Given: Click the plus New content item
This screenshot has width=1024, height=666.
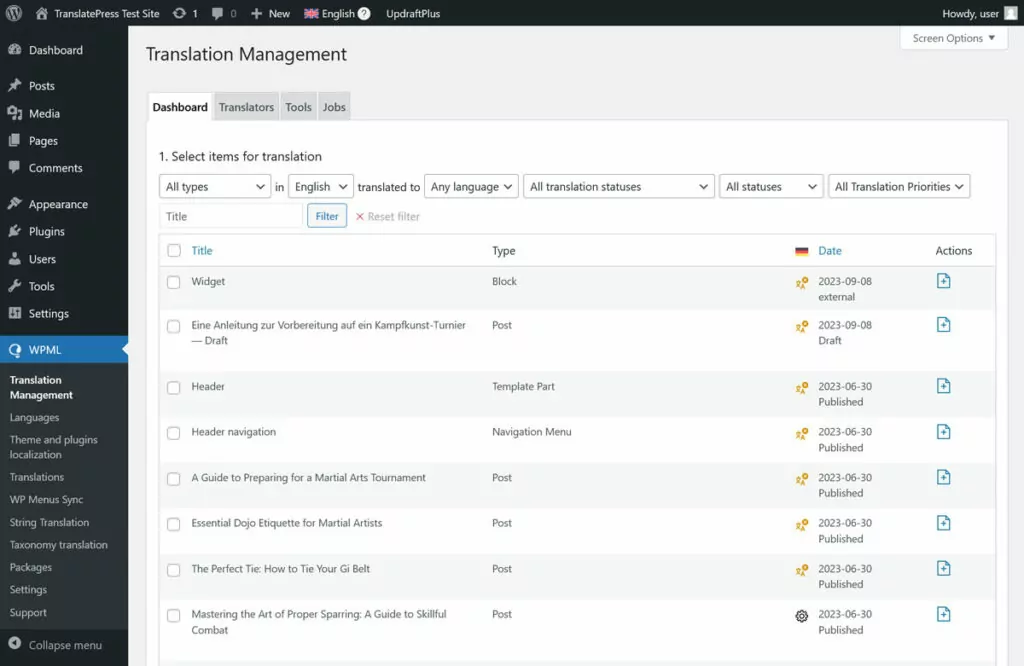Looking at the screenshot, I should pyautogui.click(x=270, y=13).
